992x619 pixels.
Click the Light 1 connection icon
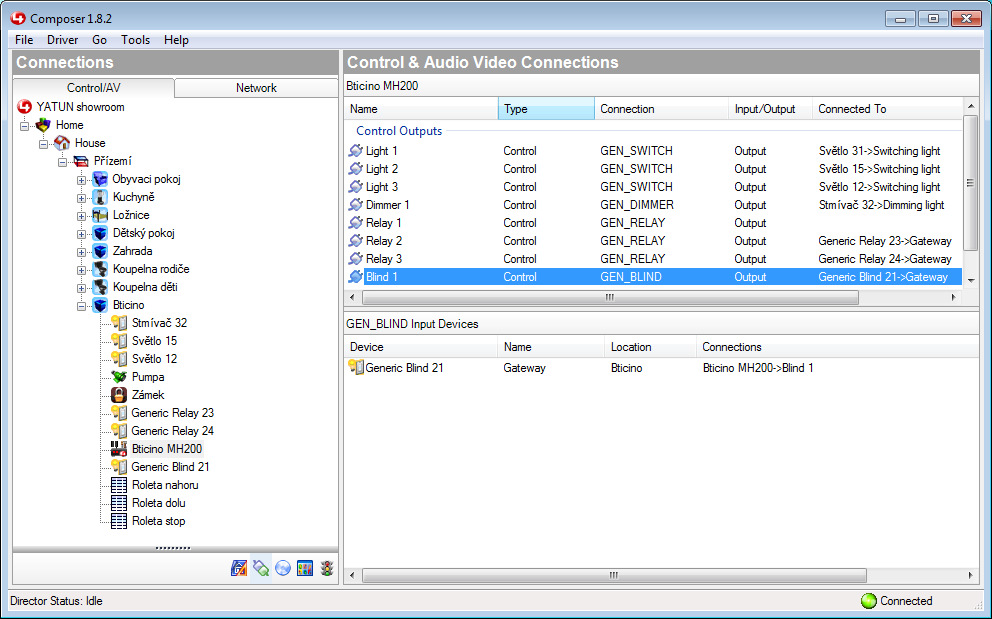click(356, 151)
